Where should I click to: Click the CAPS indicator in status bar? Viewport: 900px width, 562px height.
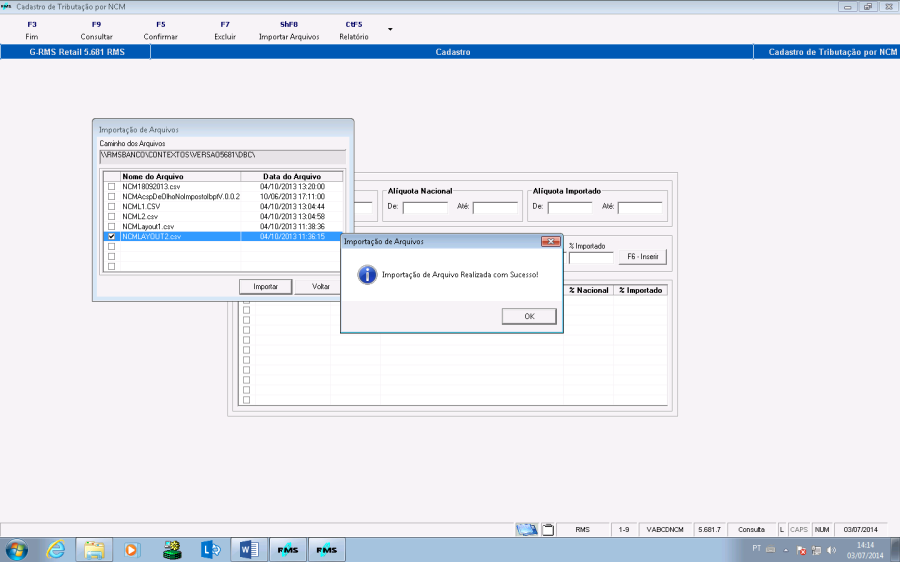point(798,530)
